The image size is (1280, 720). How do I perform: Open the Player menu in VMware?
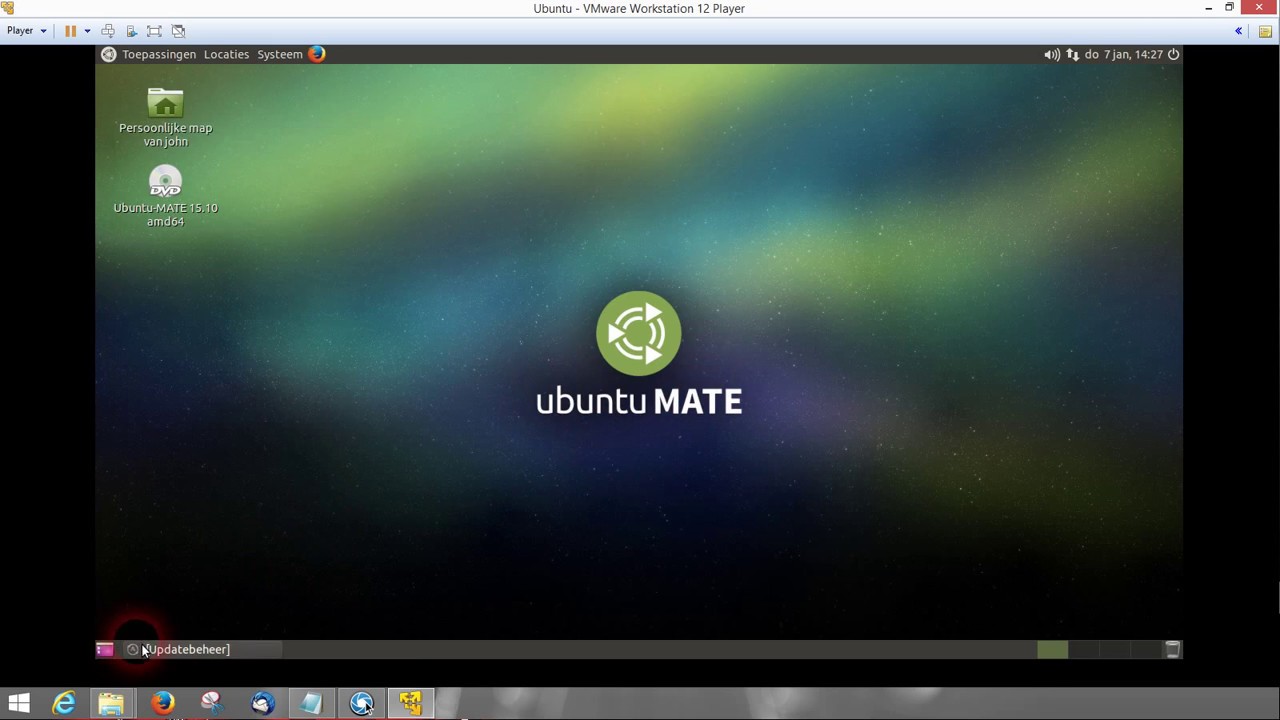[x=26, y=31]
